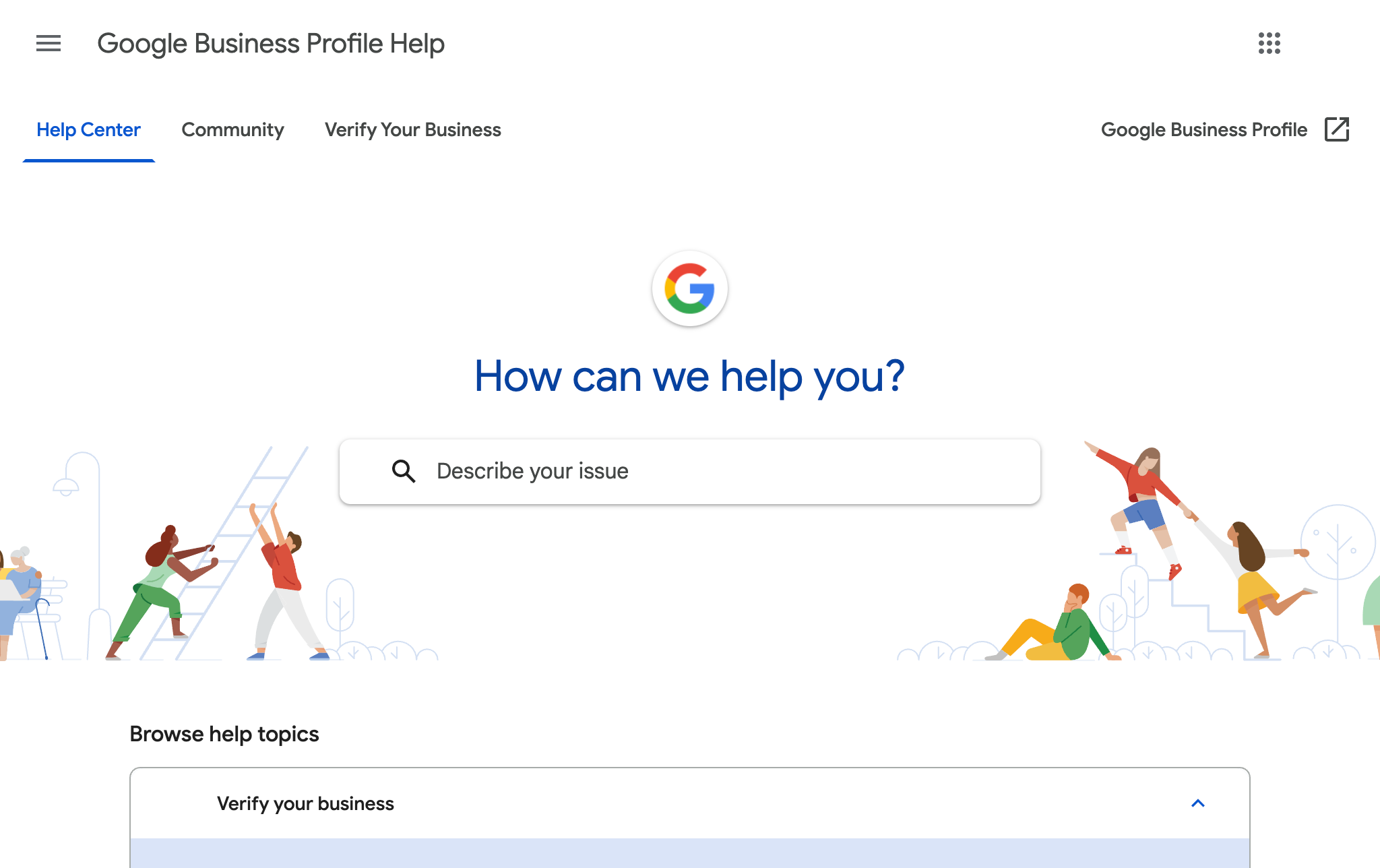The image size is (1380, 868).
Task: Open the Google apps grid launcher
Action: [1269, 43]
